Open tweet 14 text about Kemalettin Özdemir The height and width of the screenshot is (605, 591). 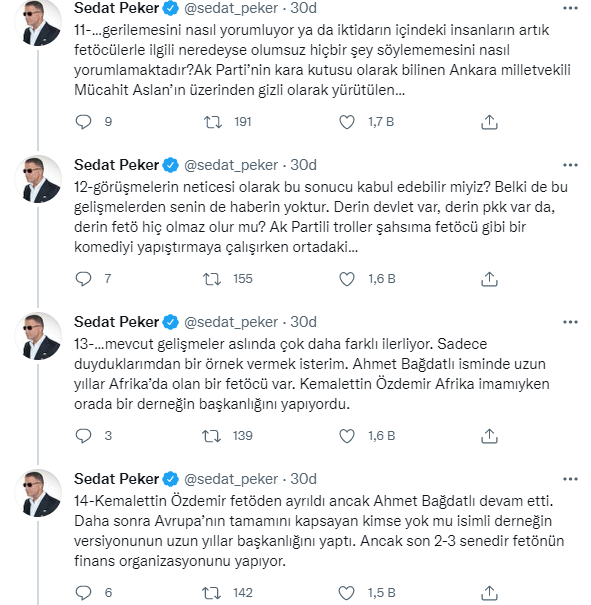(319, 531)
